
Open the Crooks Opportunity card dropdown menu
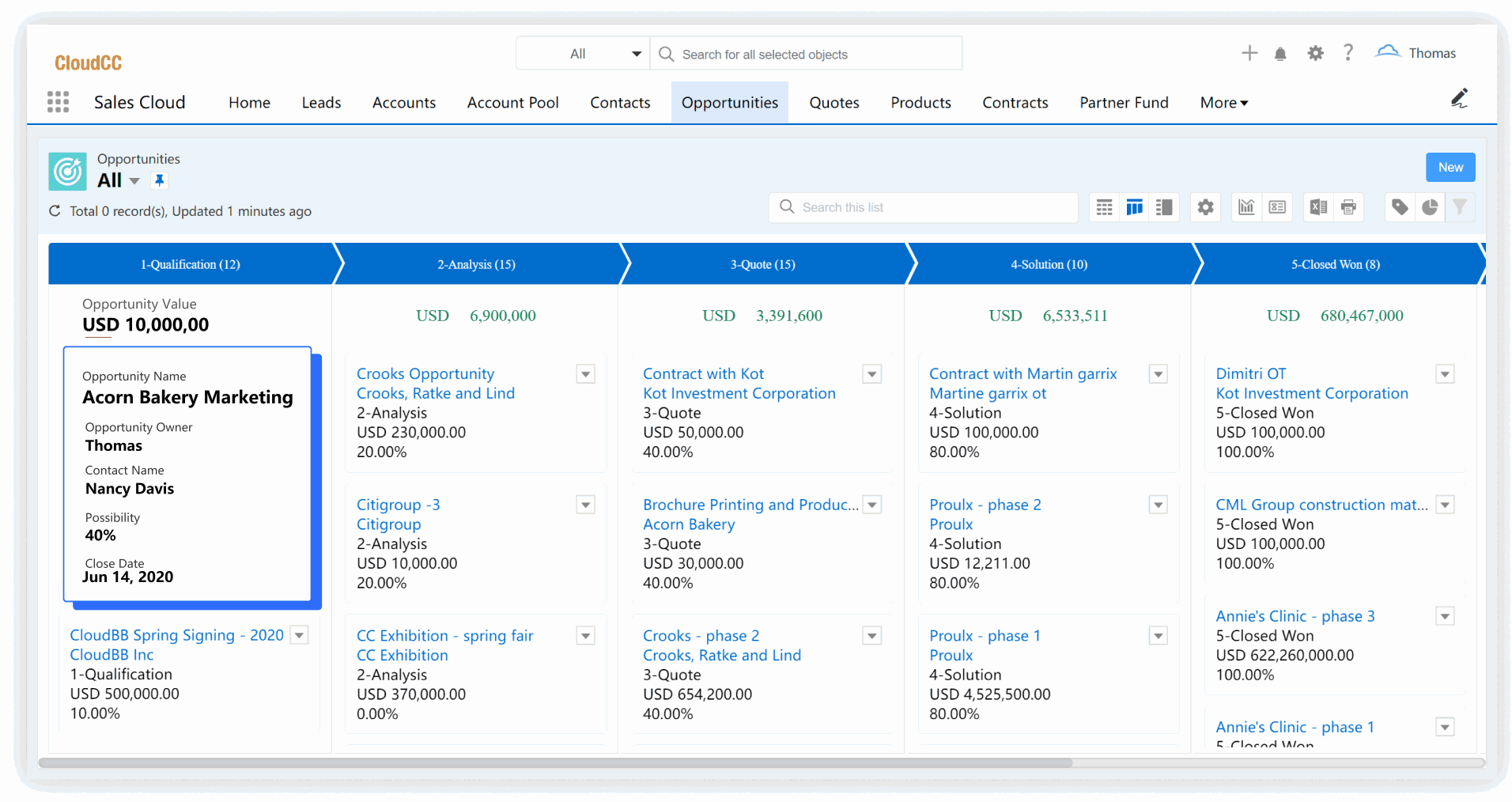[585, 374]
